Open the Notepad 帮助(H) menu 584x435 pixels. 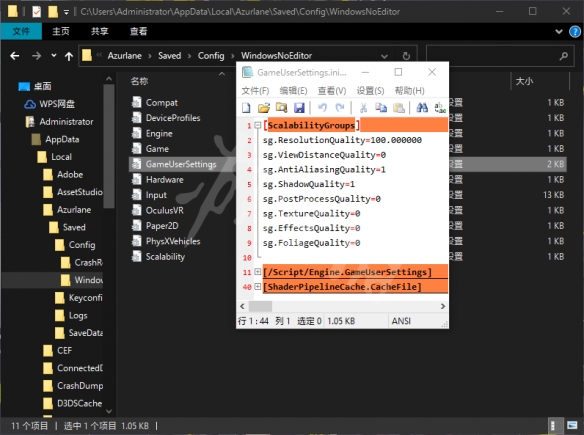(409, 91)
